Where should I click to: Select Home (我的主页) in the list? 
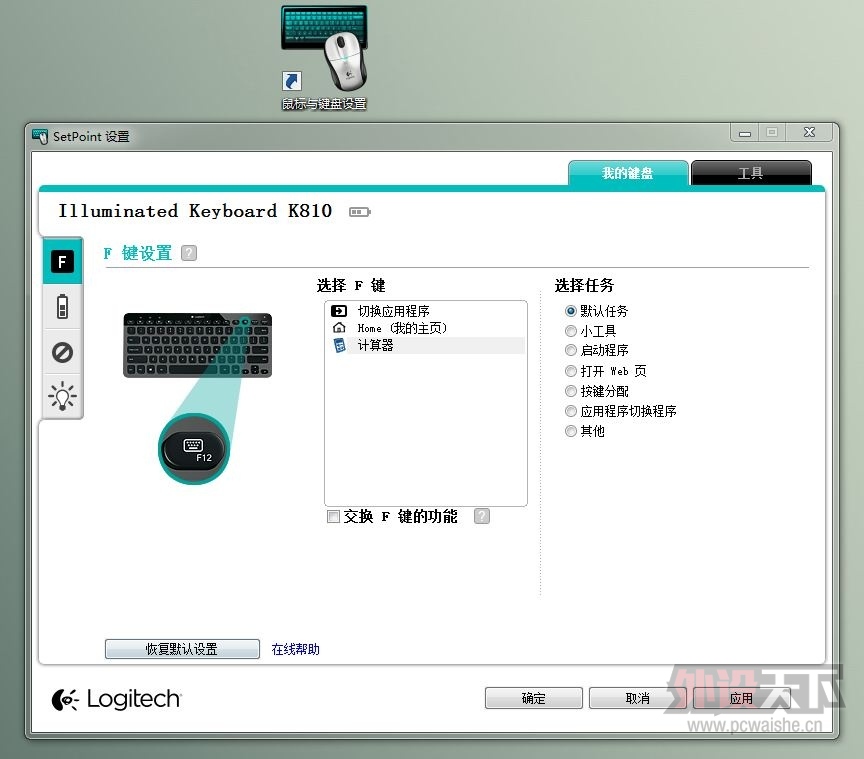[x=425, y=328]
